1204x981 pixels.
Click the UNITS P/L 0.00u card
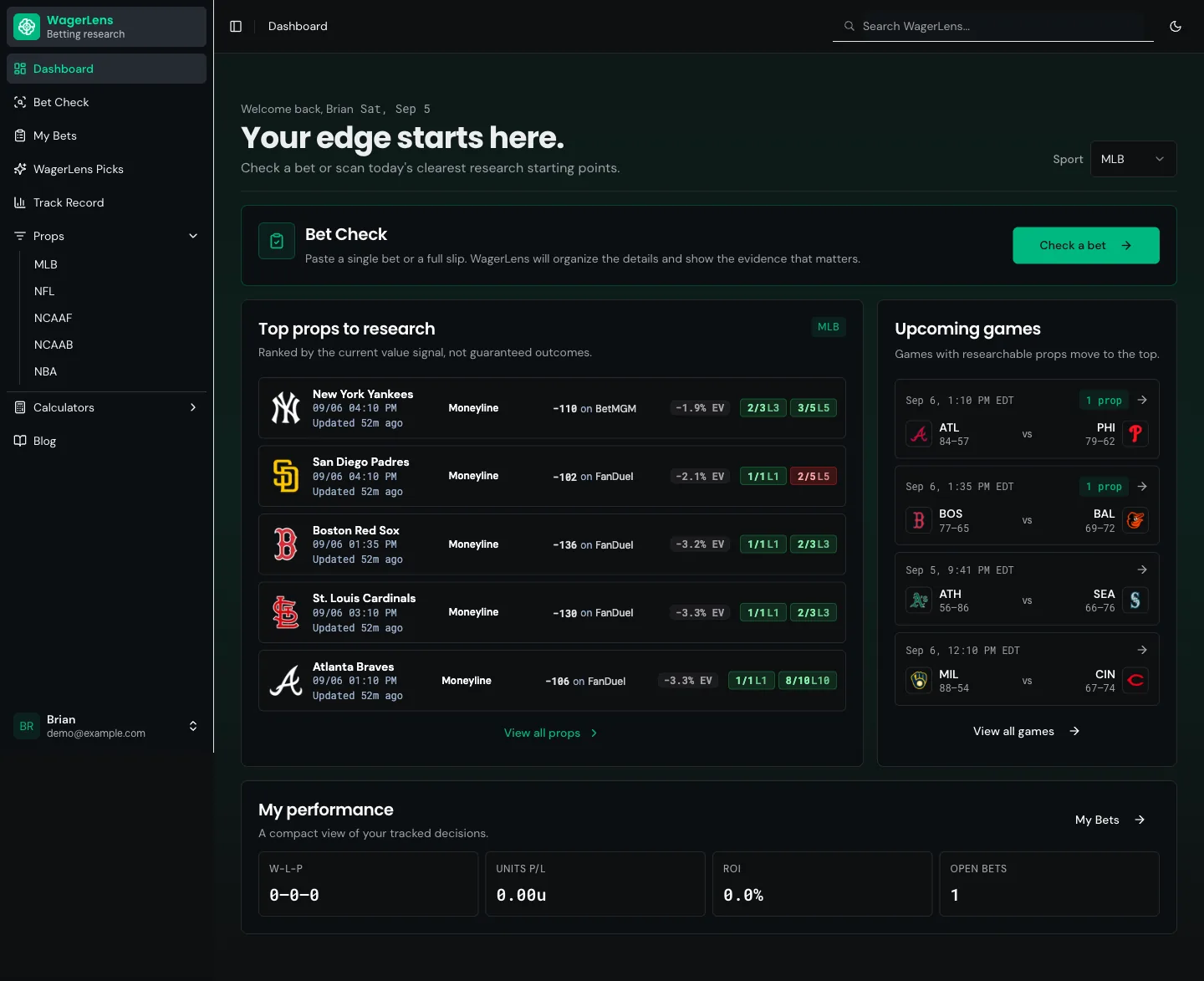point(595,884)
